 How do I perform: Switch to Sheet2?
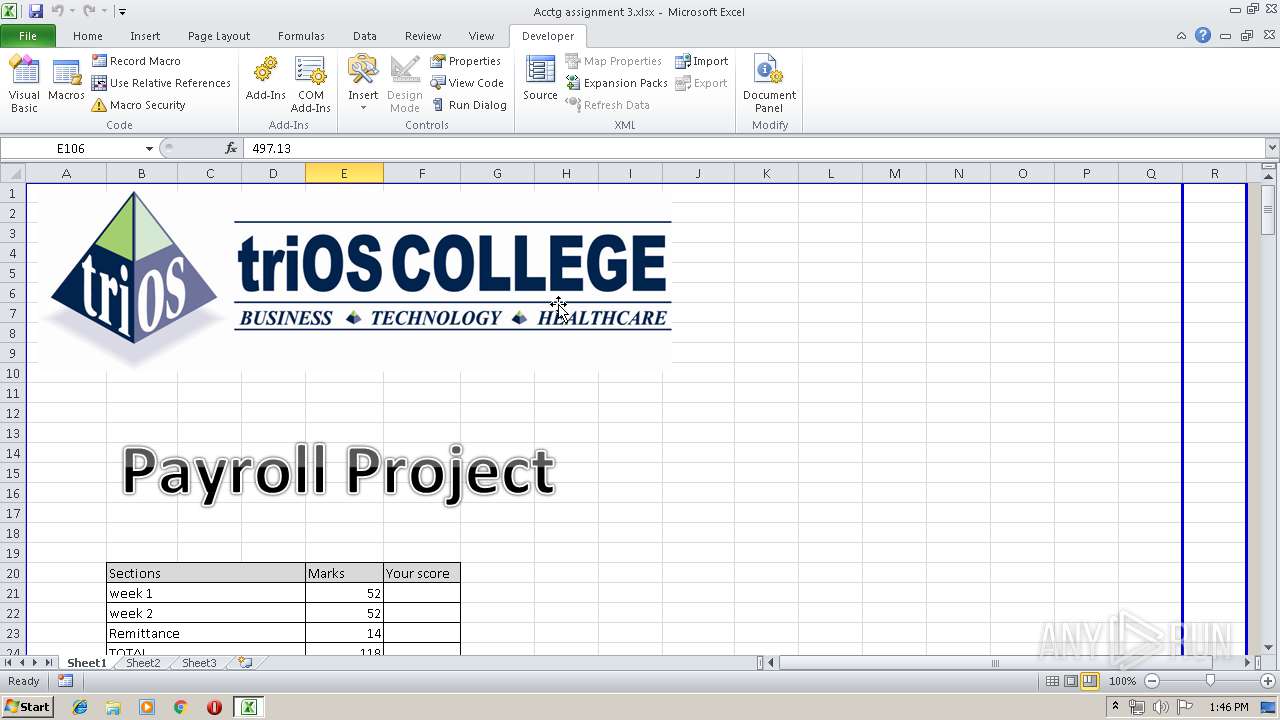tap(142, 663)
